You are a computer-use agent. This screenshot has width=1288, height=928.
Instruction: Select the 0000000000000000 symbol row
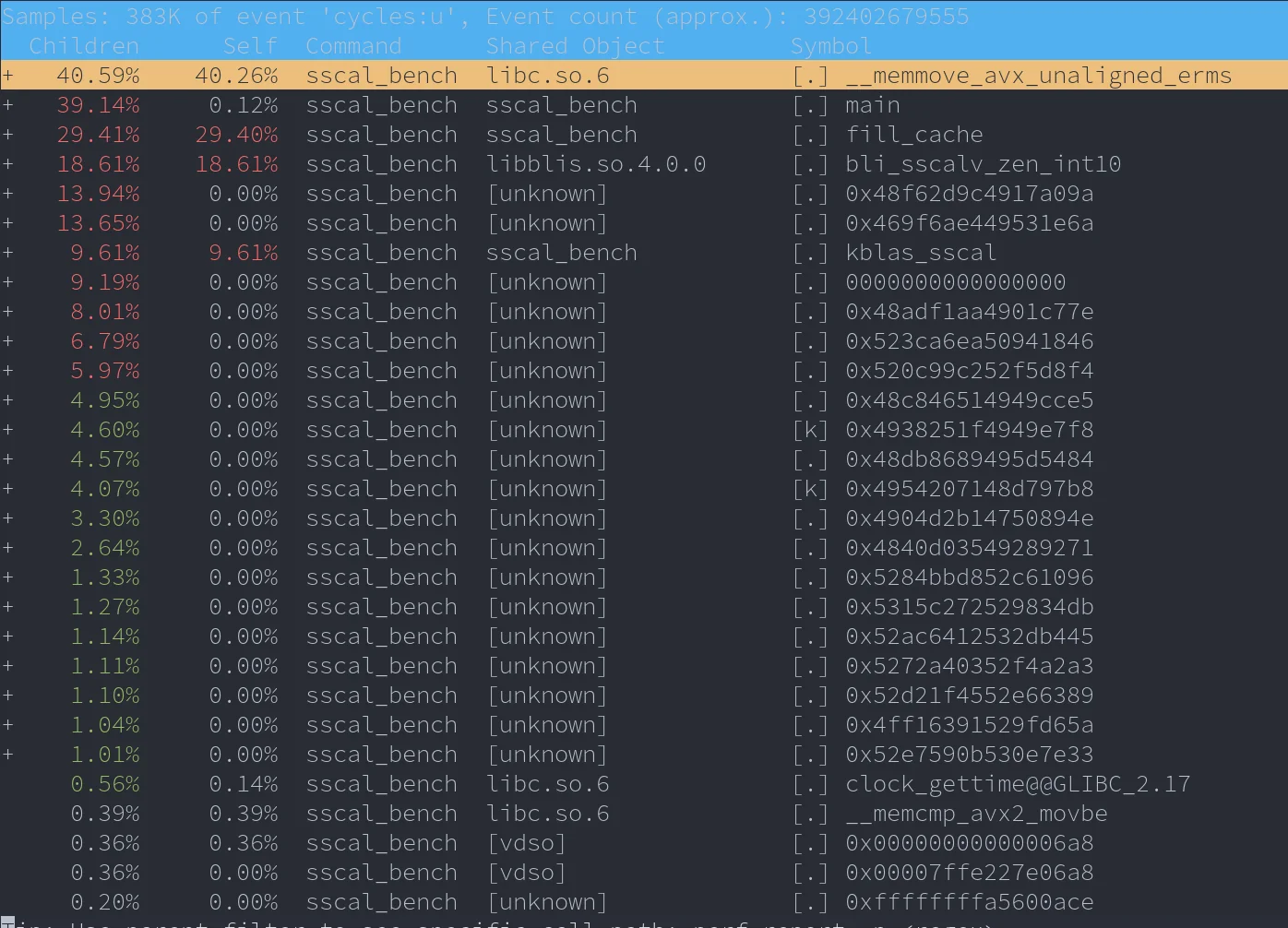(955, 282)
